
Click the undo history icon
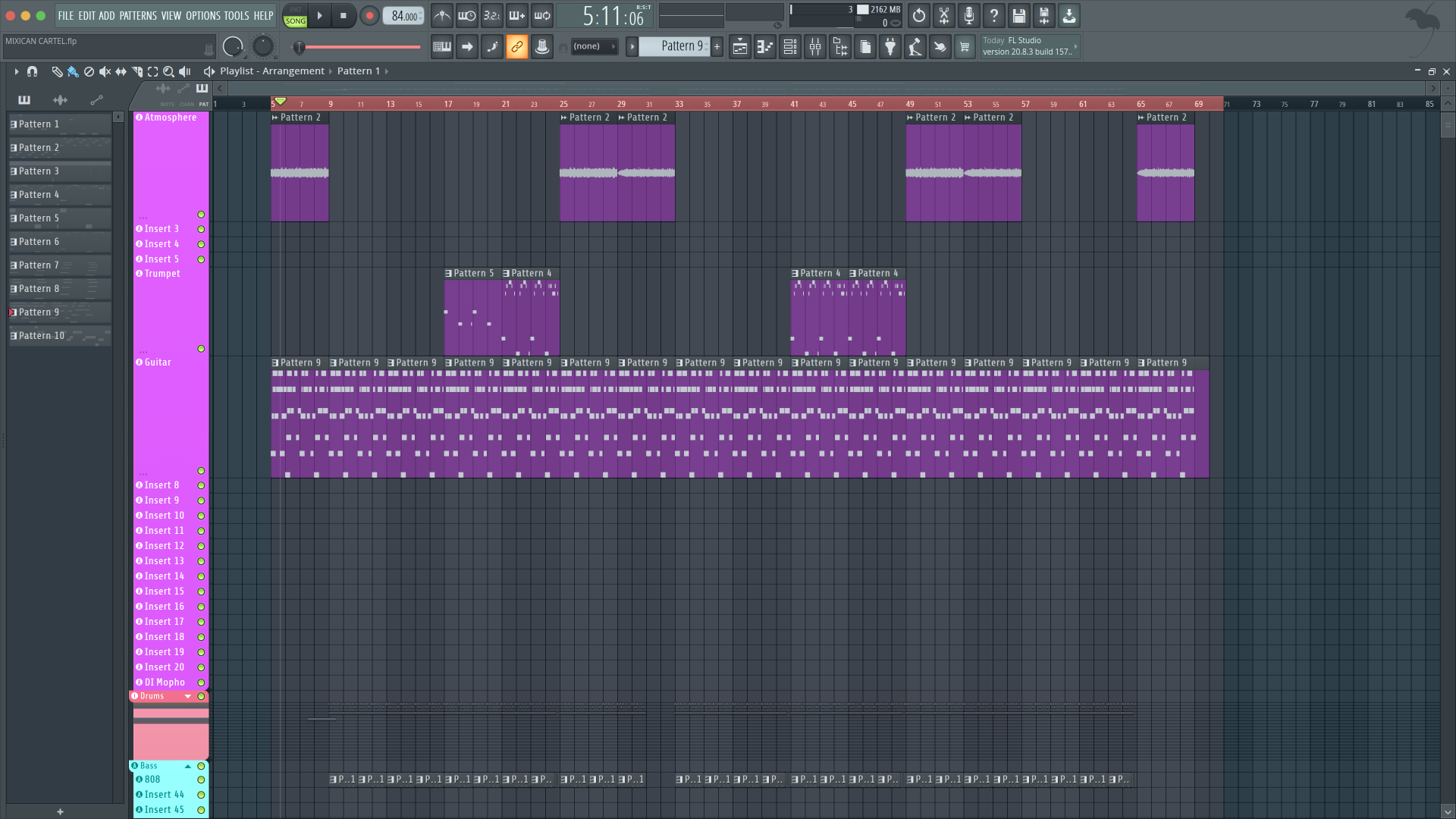pos(919,15)
